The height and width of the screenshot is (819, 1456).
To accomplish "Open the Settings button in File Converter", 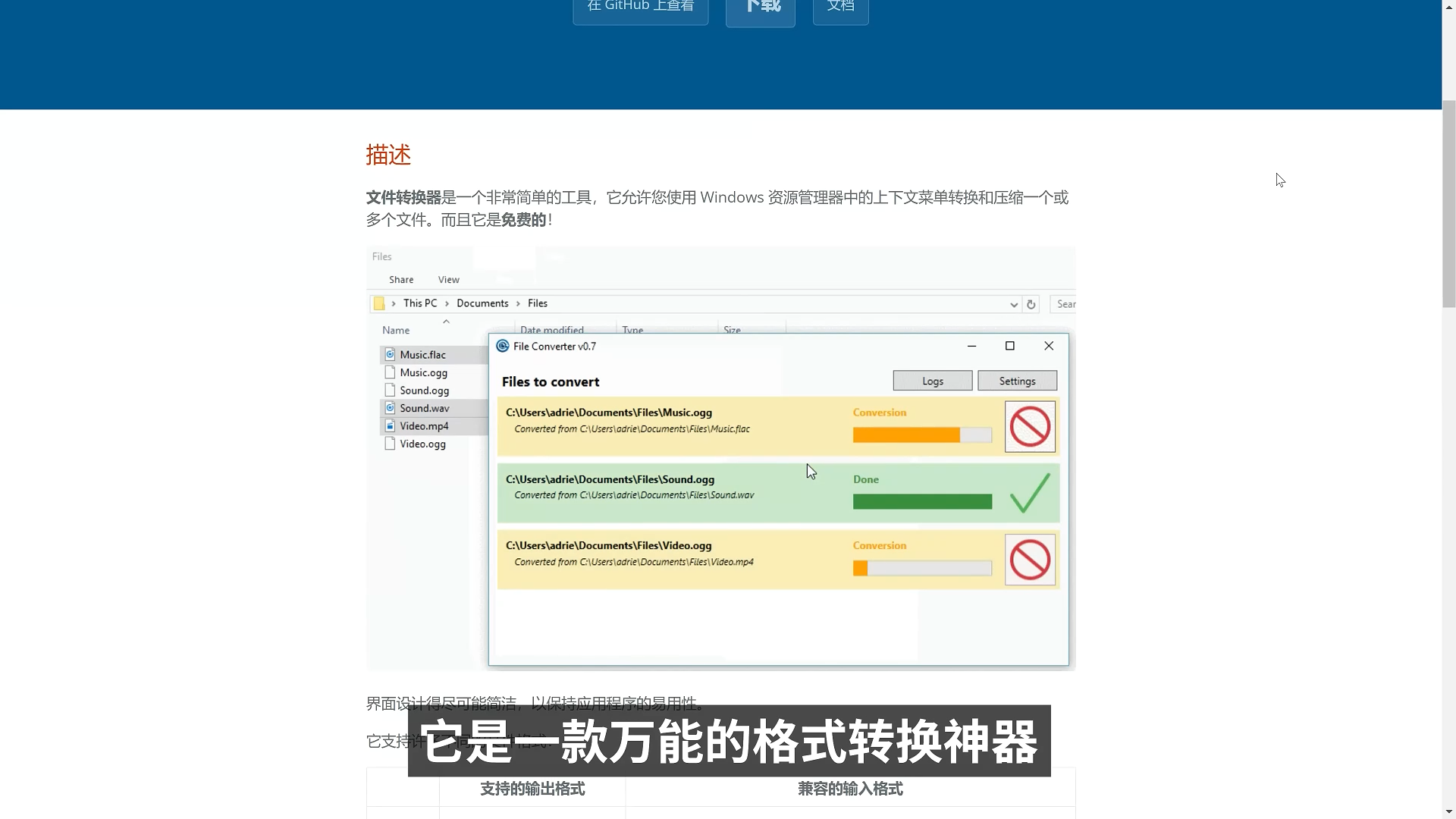I will [x=1017, y=381].
